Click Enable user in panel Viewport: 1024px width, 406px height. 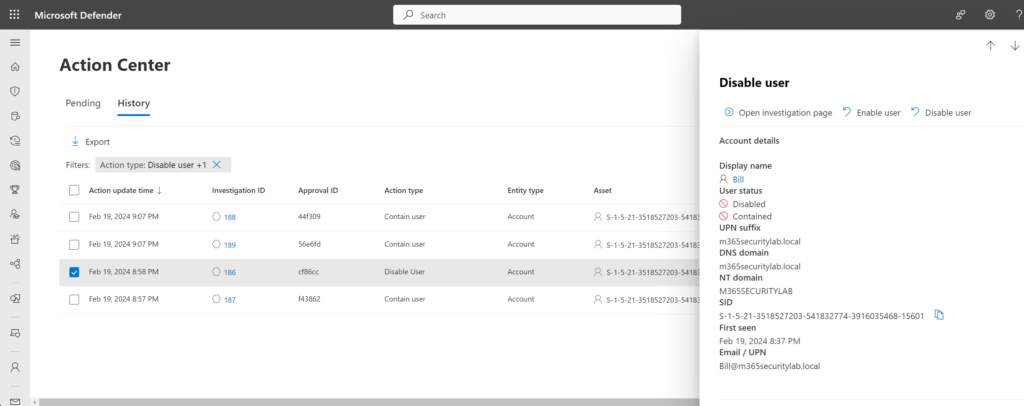[871, 113]
